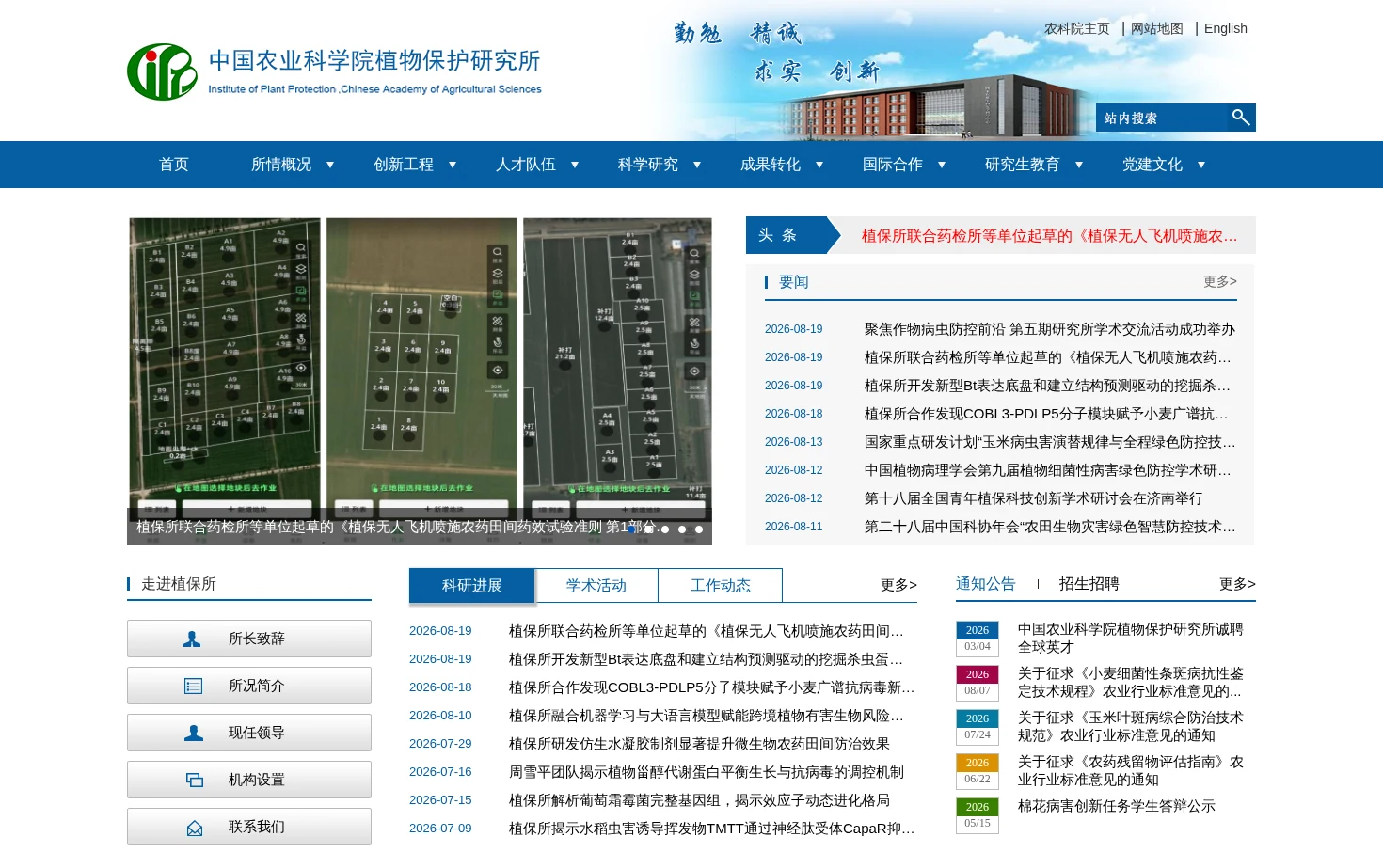Click the 2026 03/04 date badge
Image resolution: width=1383 pixels, height=868 pixels.
point(978,639)
